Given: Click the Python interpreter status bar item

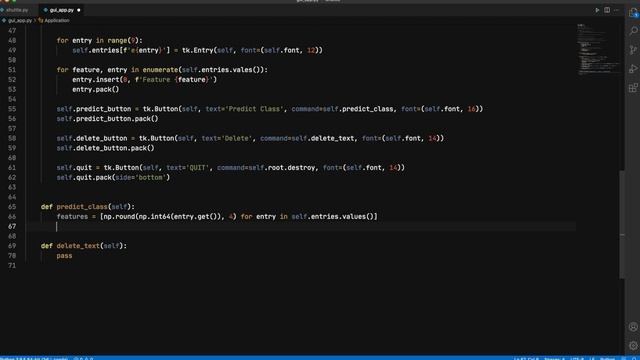Looking at the screenshot, I should [x=34, y=358].
